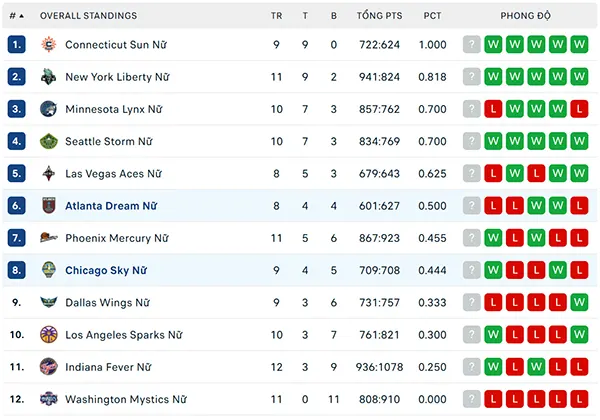Click the OVERALL STANDINGS header
600x420 pixels.
coord(88,16)
